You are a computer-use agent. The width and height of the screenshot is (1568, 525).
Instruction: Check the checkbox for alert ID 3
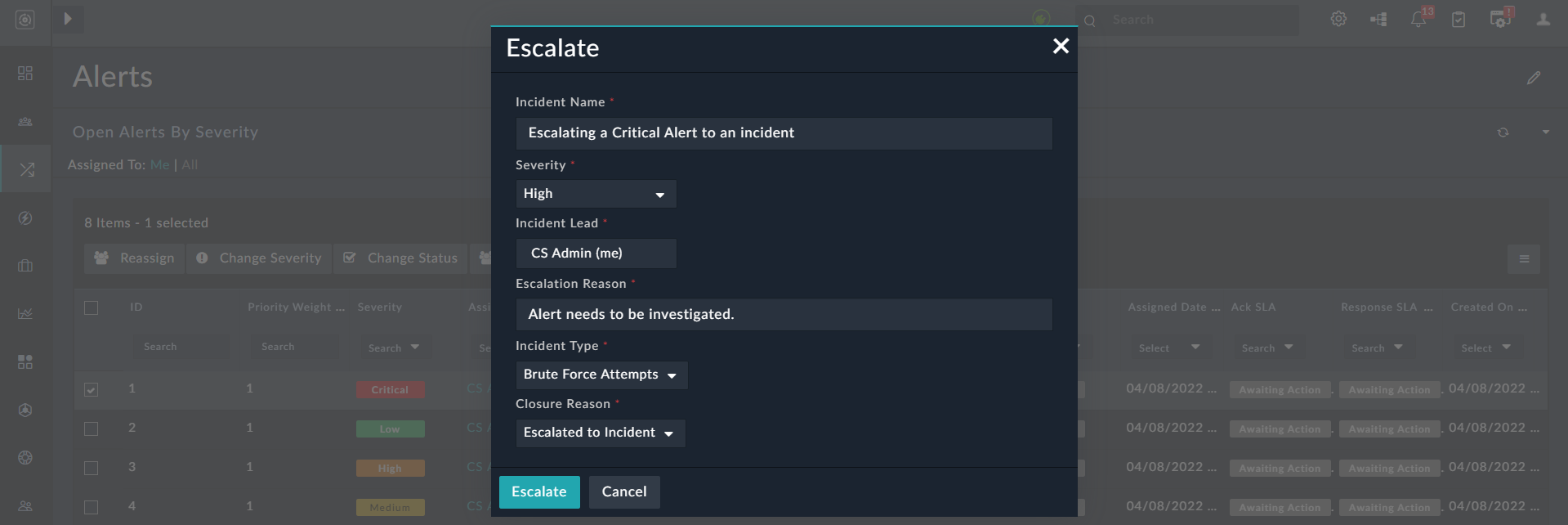coord(91,467)
